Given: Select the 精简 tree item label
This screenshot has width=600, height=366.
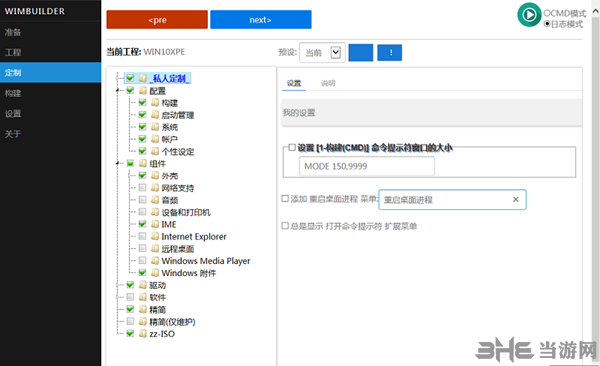Looking at the screenshot, I should pos(157,309).
